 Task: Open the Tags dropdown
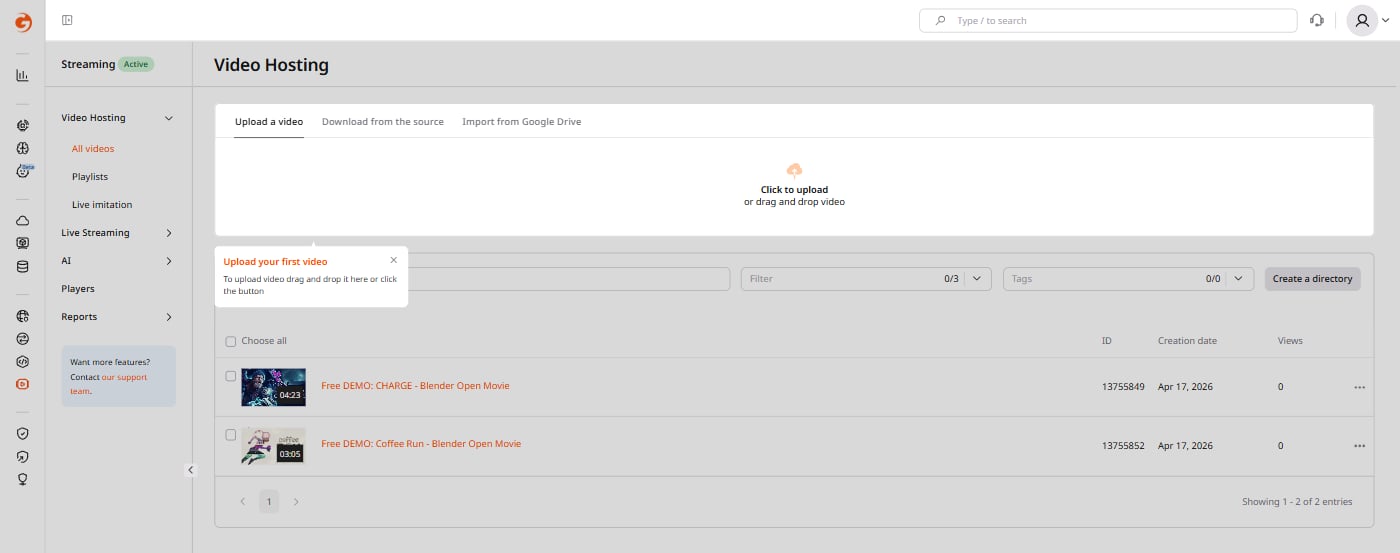point(1128,279)
